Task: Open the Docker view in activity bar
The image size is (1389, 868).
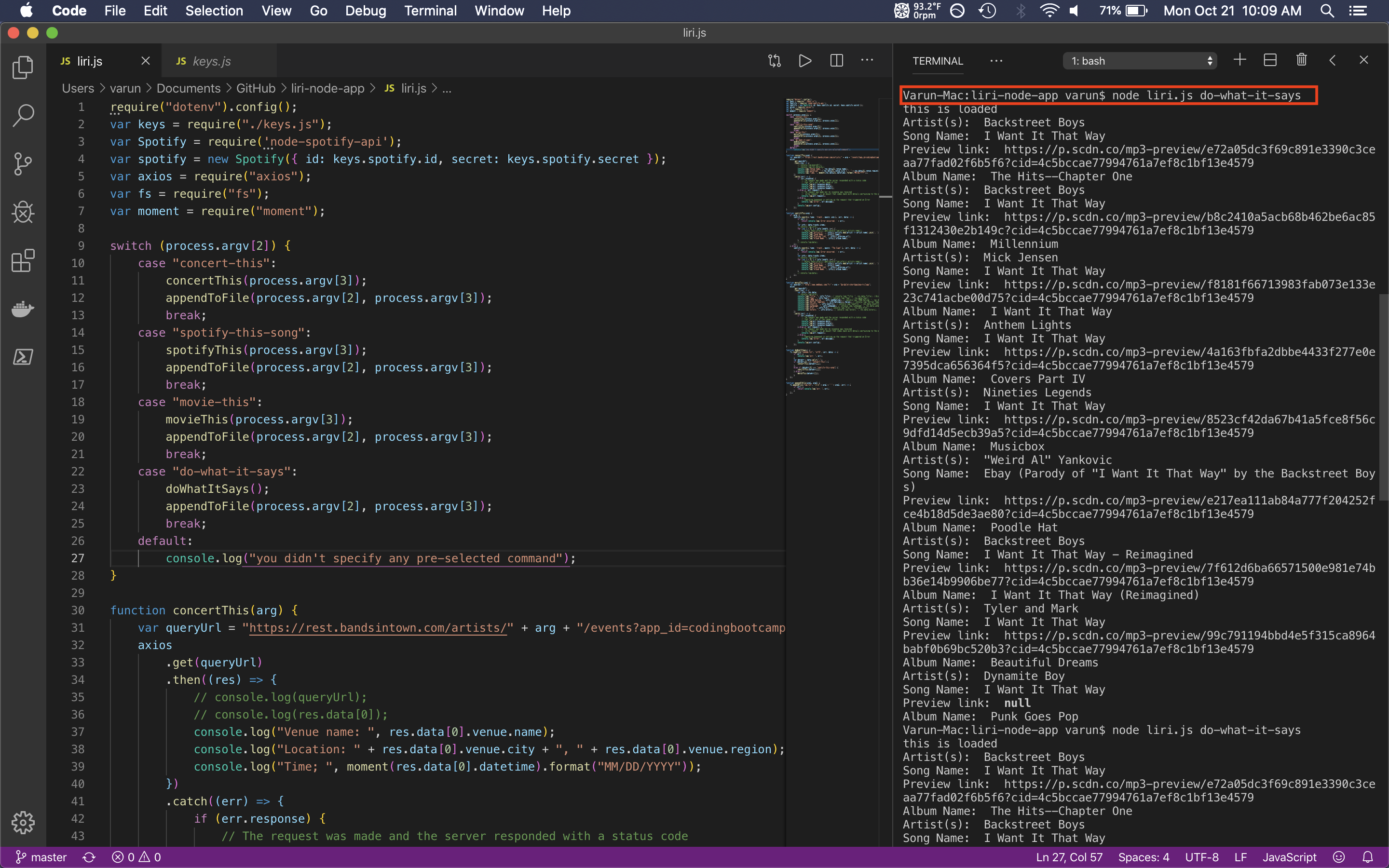Action: coord(23,309)
